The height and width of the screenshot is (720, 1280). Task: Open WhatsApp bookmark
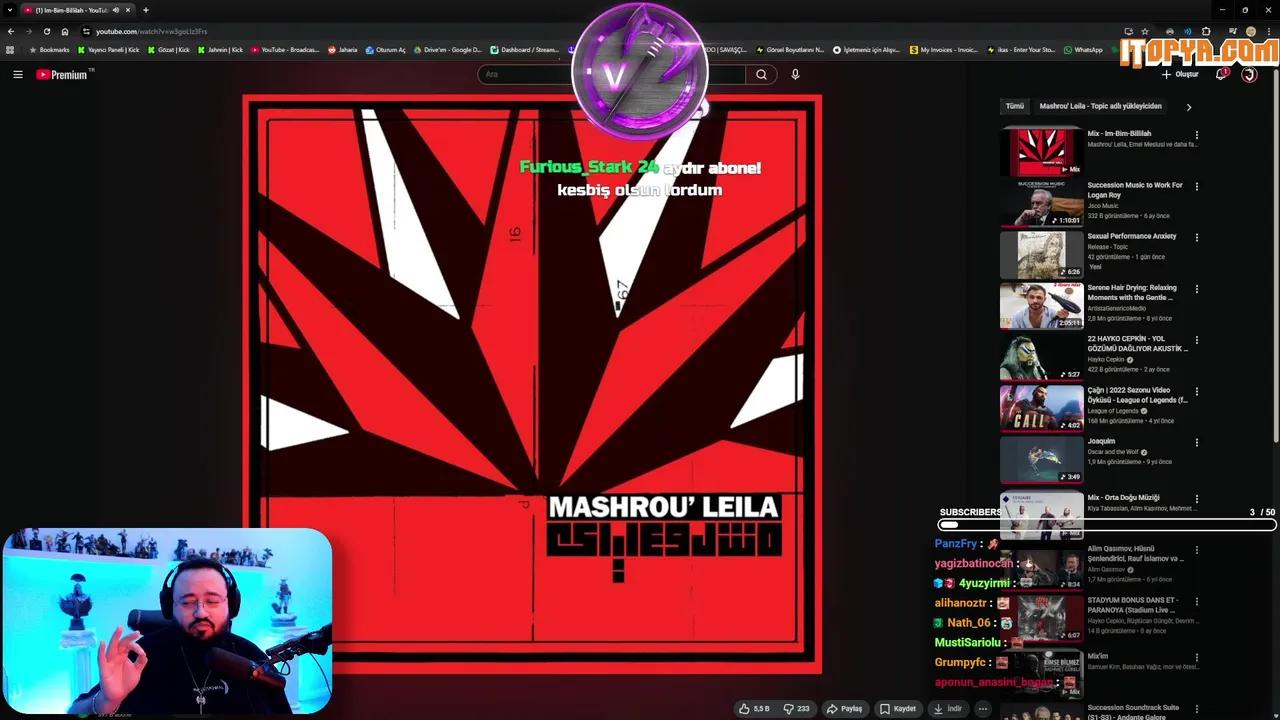1083,49
